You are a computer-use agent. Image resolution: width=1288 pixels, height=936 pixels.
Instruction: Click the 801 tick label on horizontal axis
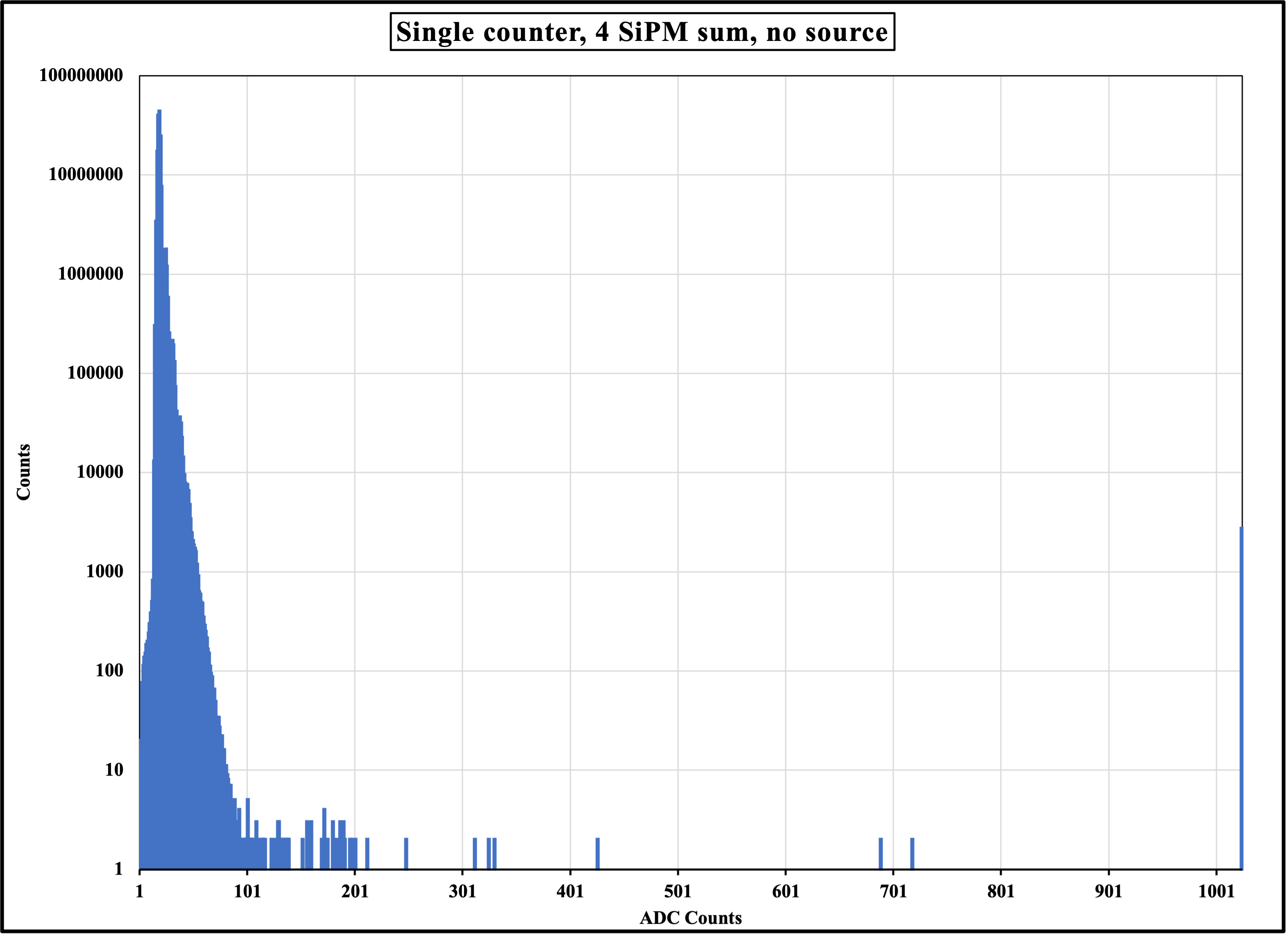pyautogui.click(x=1001, y=891)
